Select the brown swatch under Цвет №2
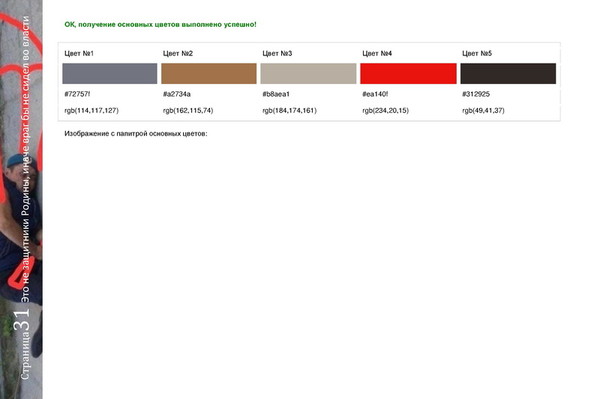The height and width of the screenshot is (399, 600). click(x=209, y=73)
